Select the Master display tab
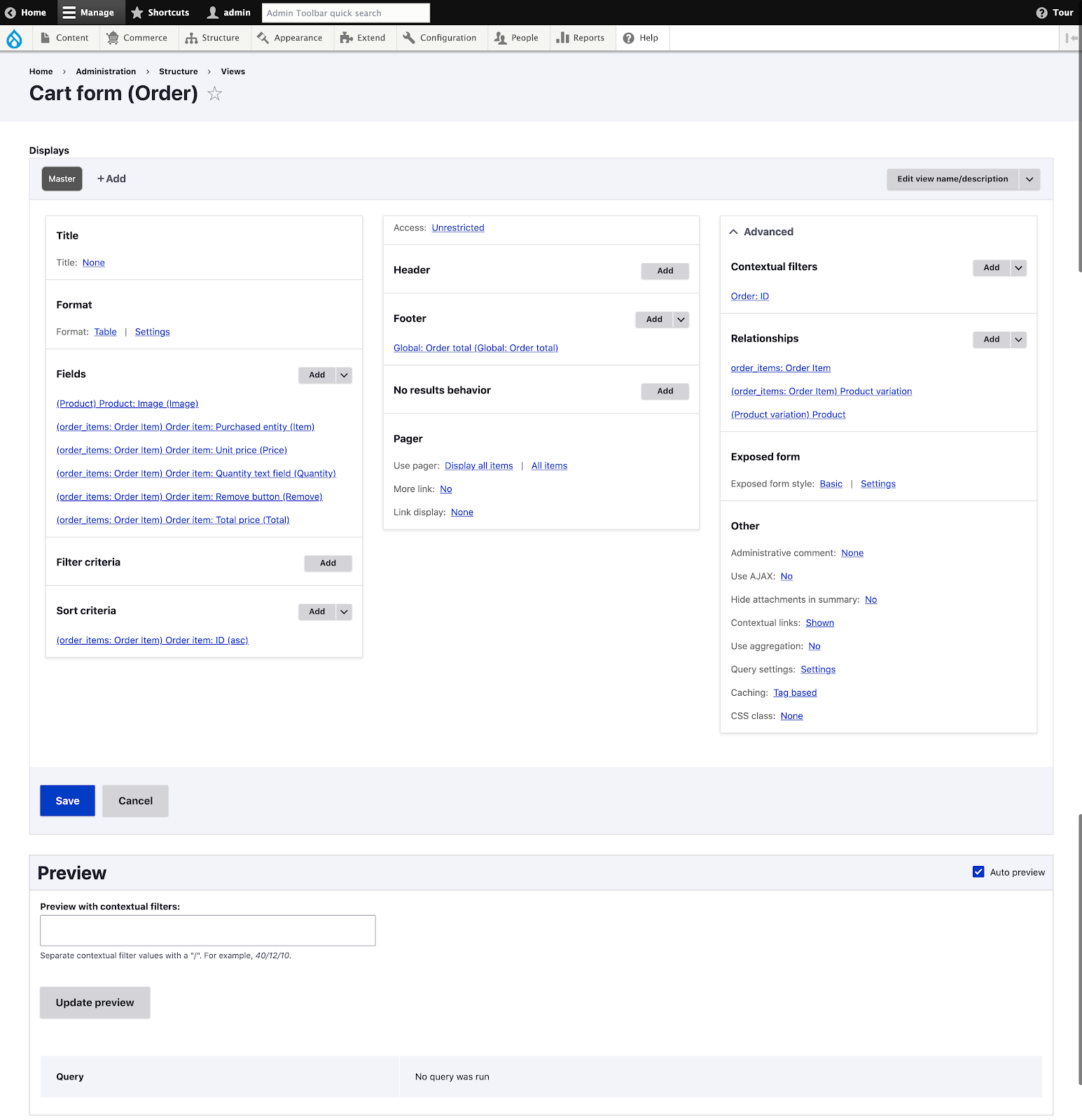Viewport: 1082px width, 1120px height. point(62,179)
